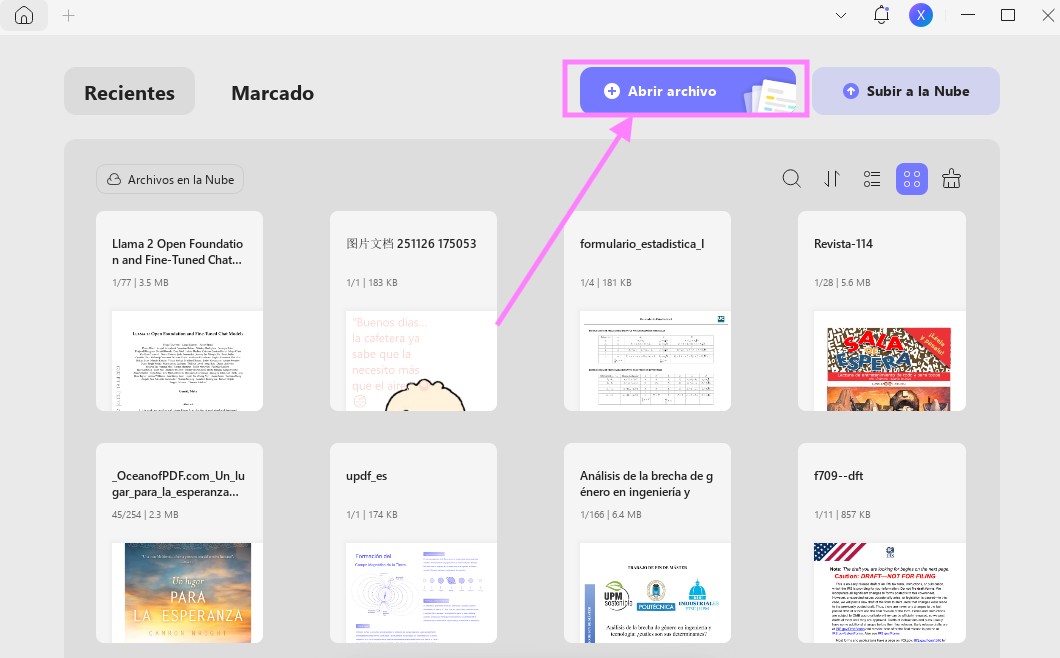Open a new tab with plus icon
Image resolution: width=1060 pixels, height=658 pixels.
point(68,16)
